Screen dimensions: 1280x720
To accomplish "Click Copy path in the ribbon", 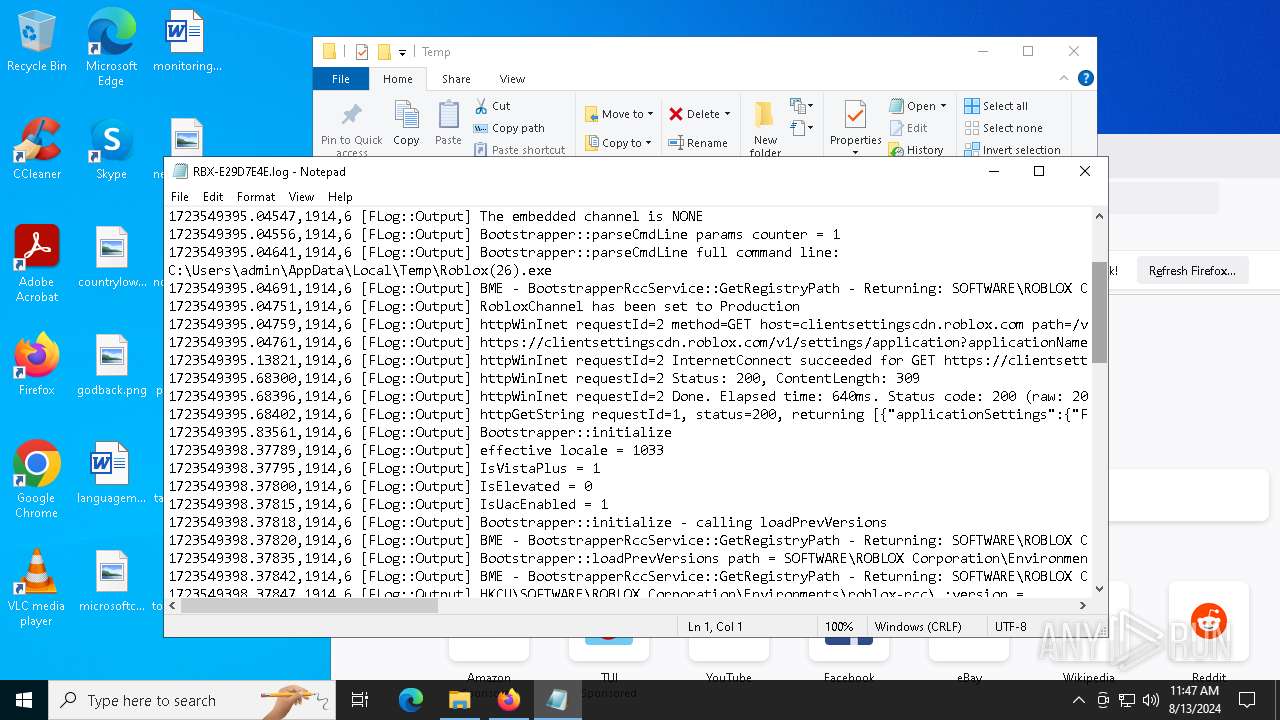I will [x=509, y=128].
